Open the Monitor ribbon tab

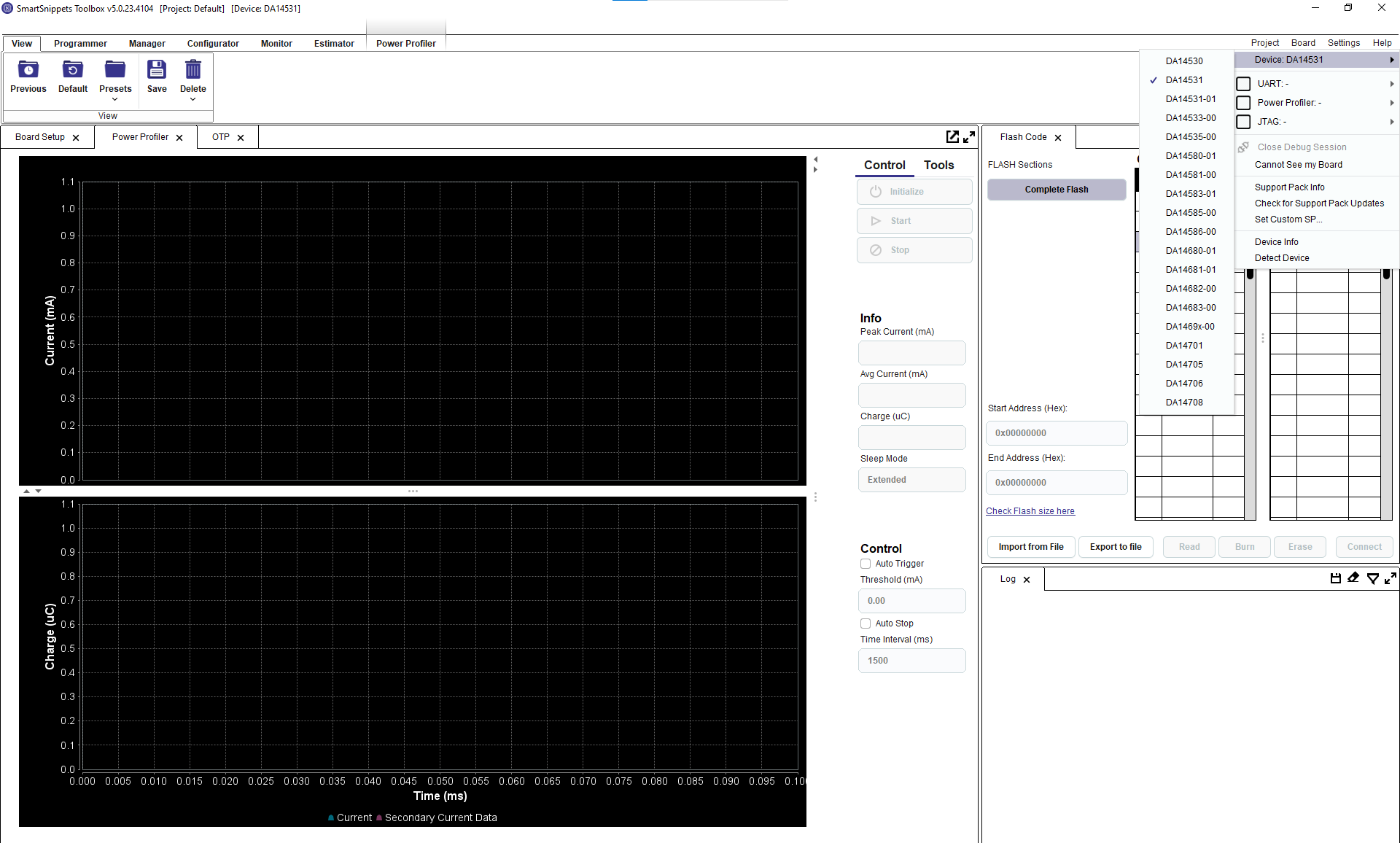click(276, 44)
